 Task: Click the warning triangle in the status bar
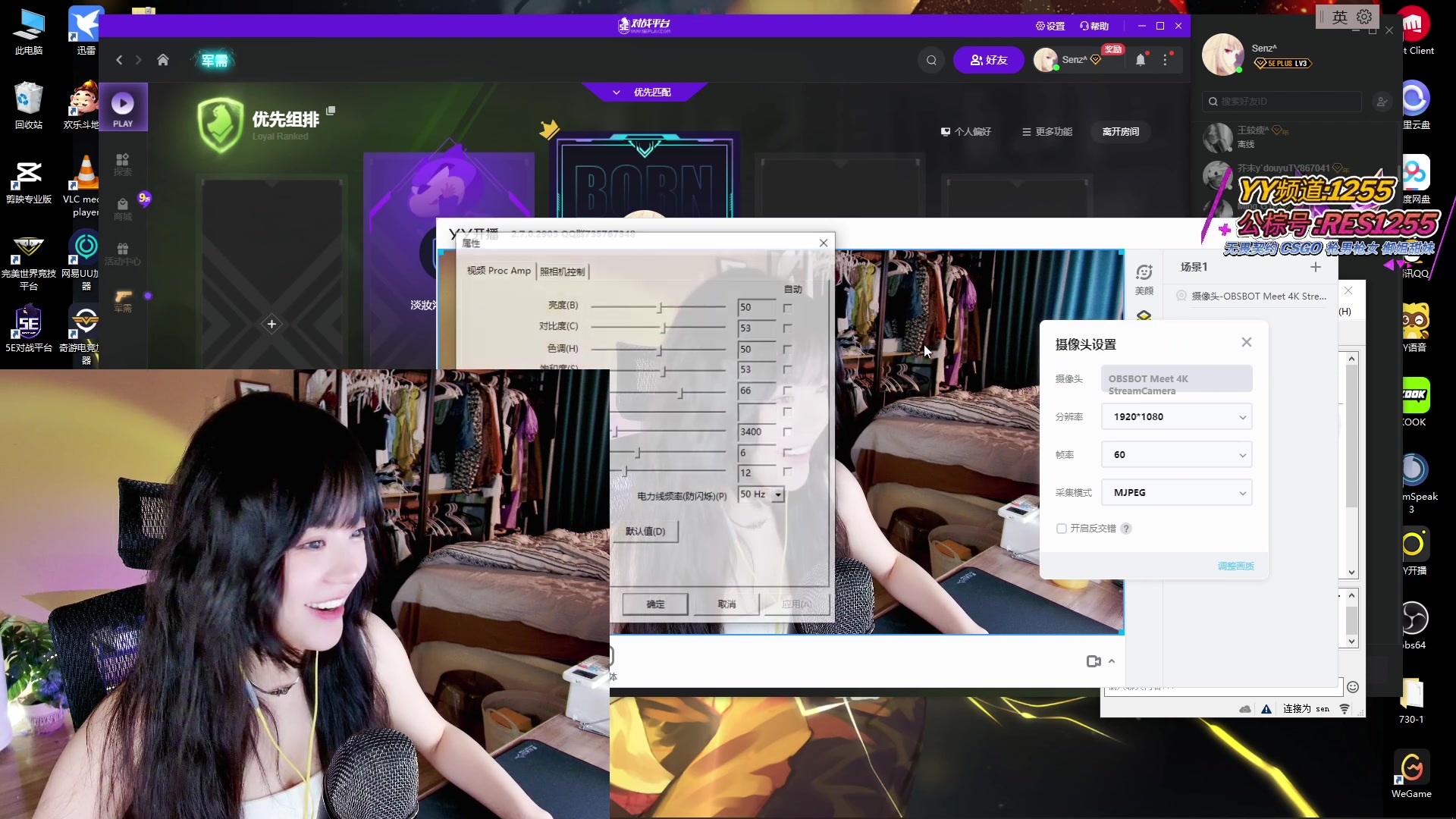[1266, 709]
